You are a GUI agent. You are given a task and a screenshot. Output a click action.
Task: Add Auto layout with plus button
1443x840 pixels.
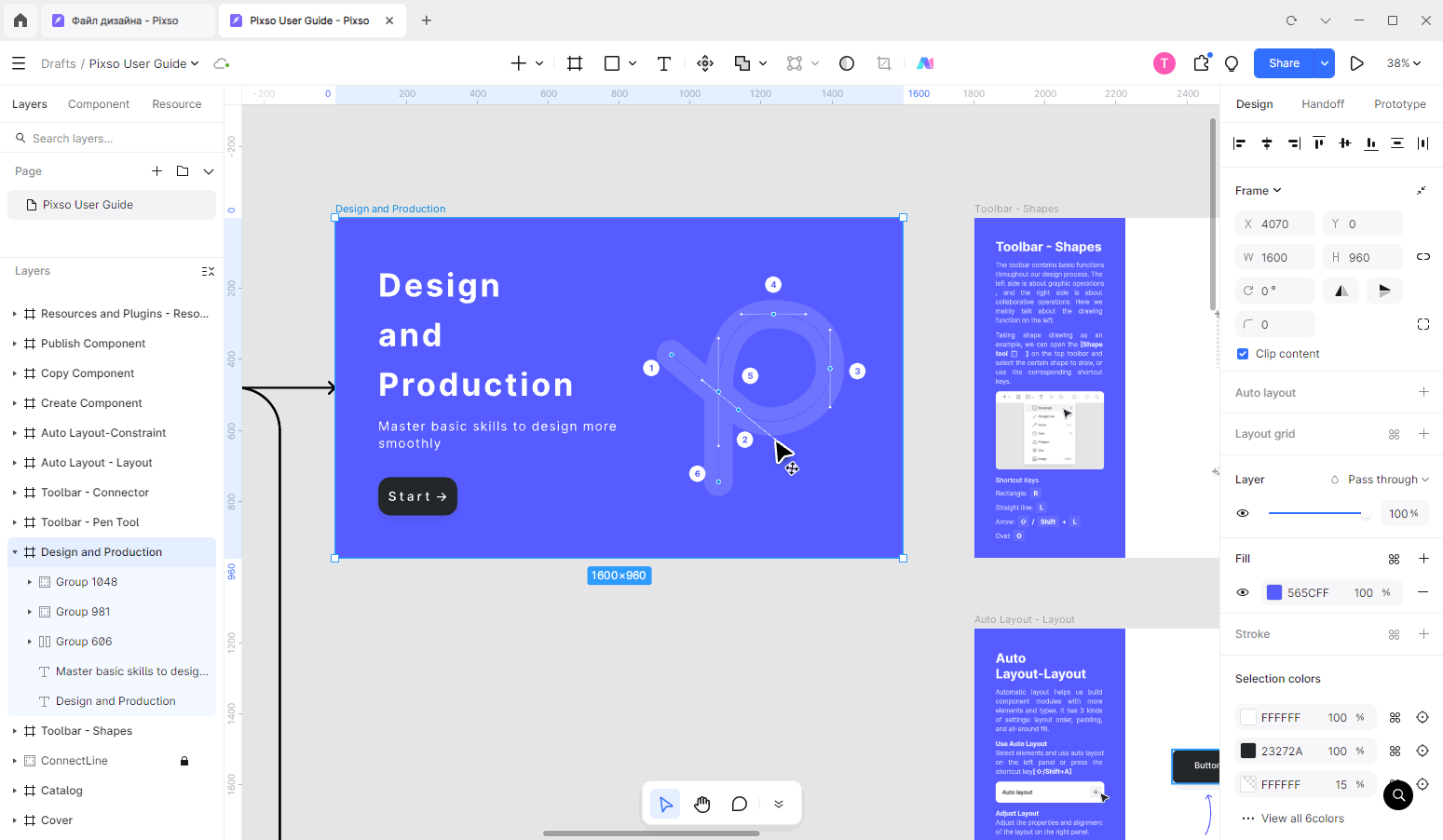point(1423,392)
